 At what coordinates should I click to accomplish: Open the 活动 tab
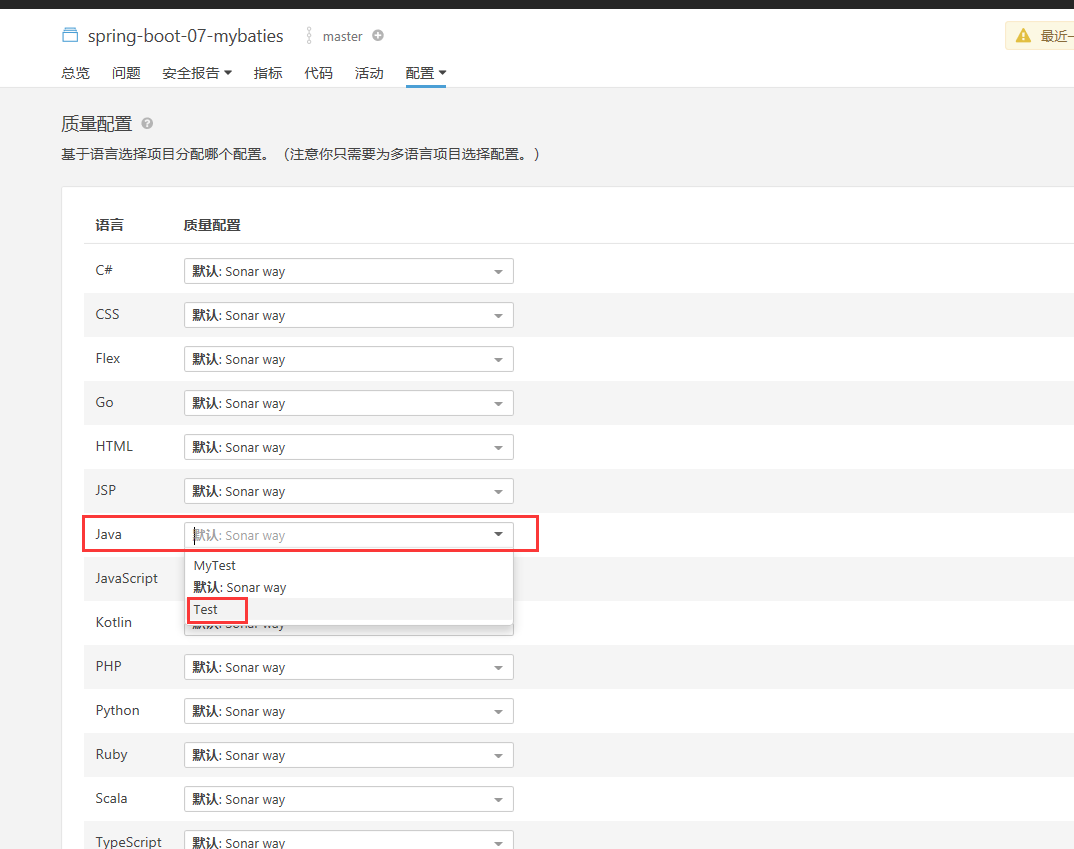coord(369,72)
